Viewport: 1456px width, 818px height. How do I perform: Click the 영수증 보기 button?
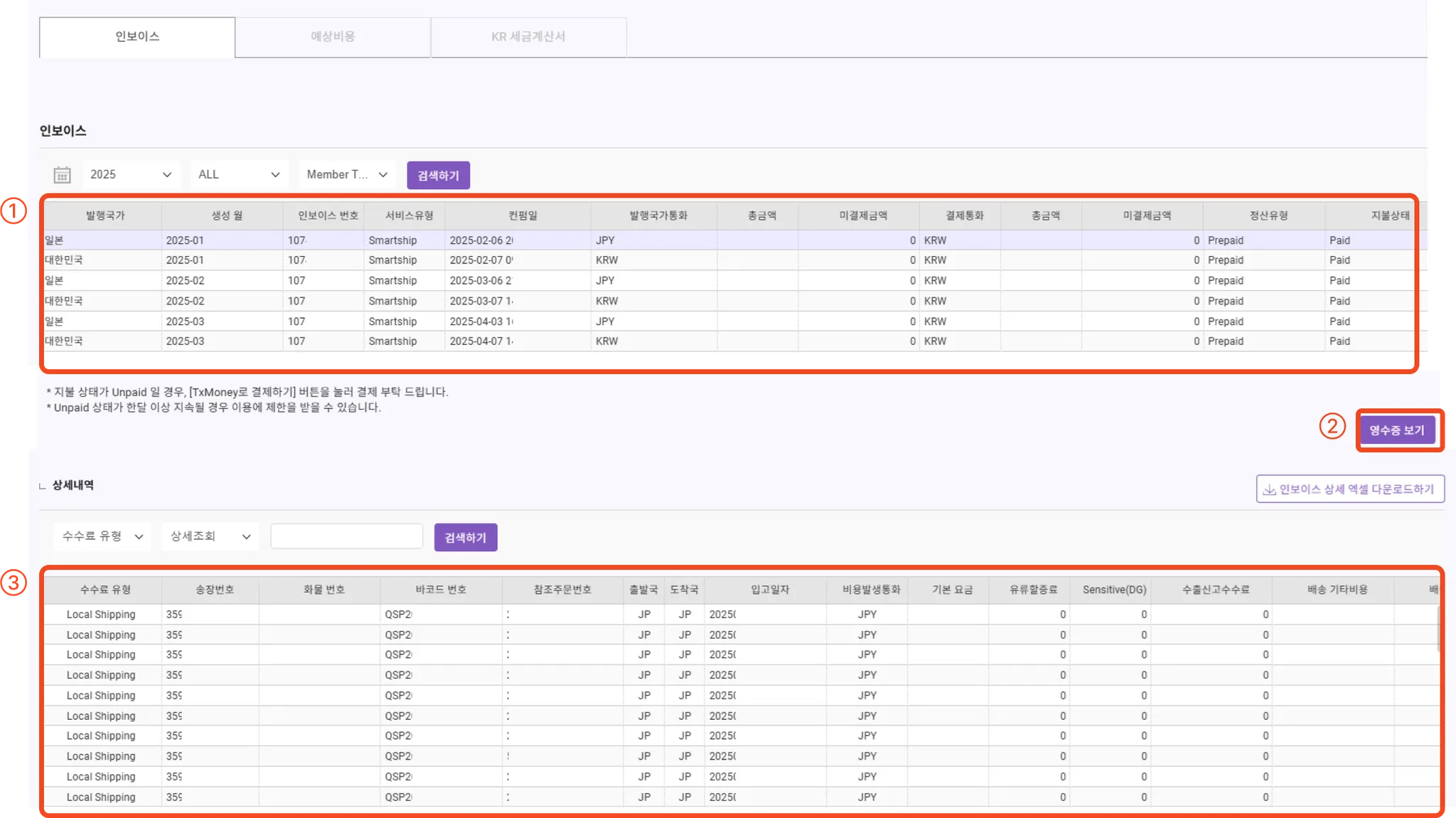tap(1397, 430)
